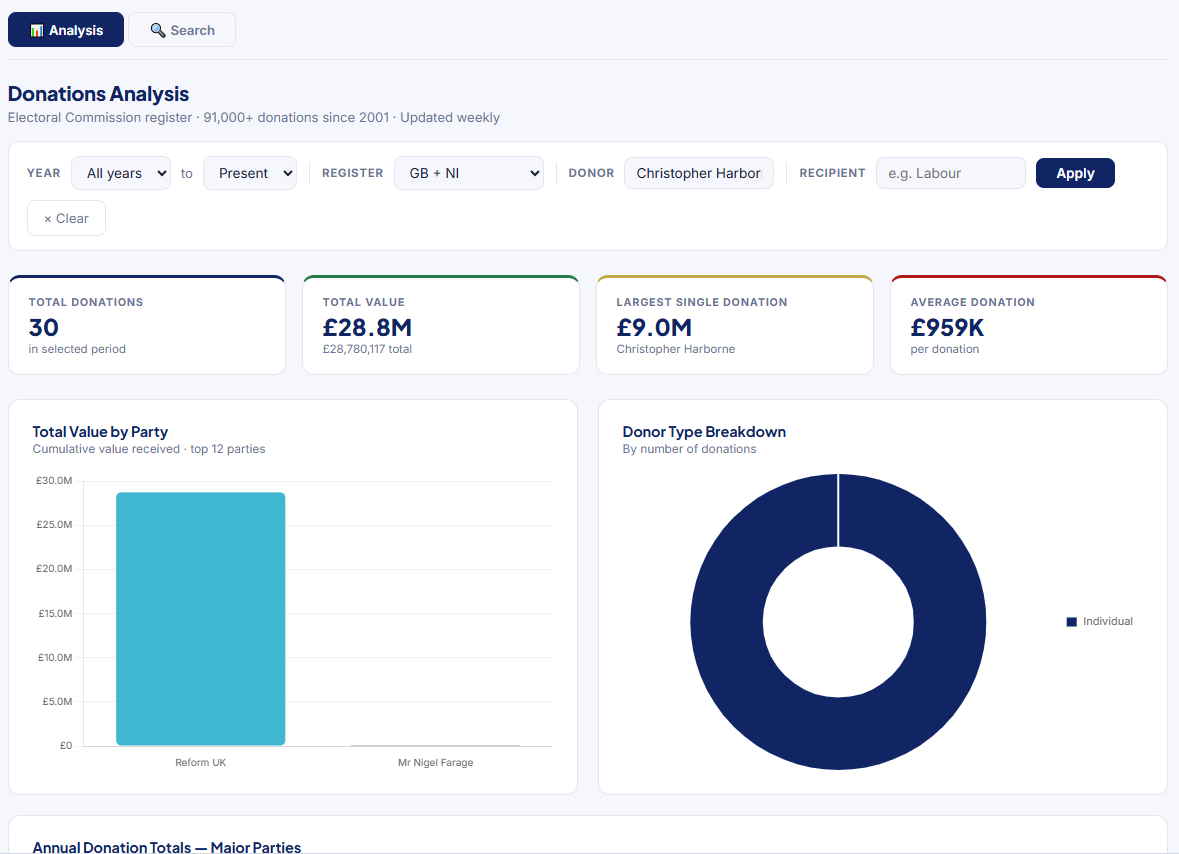Click the Donor field containing Christopher Harborne
This screenshot has width=1179, height=854.
coord(699,173)
